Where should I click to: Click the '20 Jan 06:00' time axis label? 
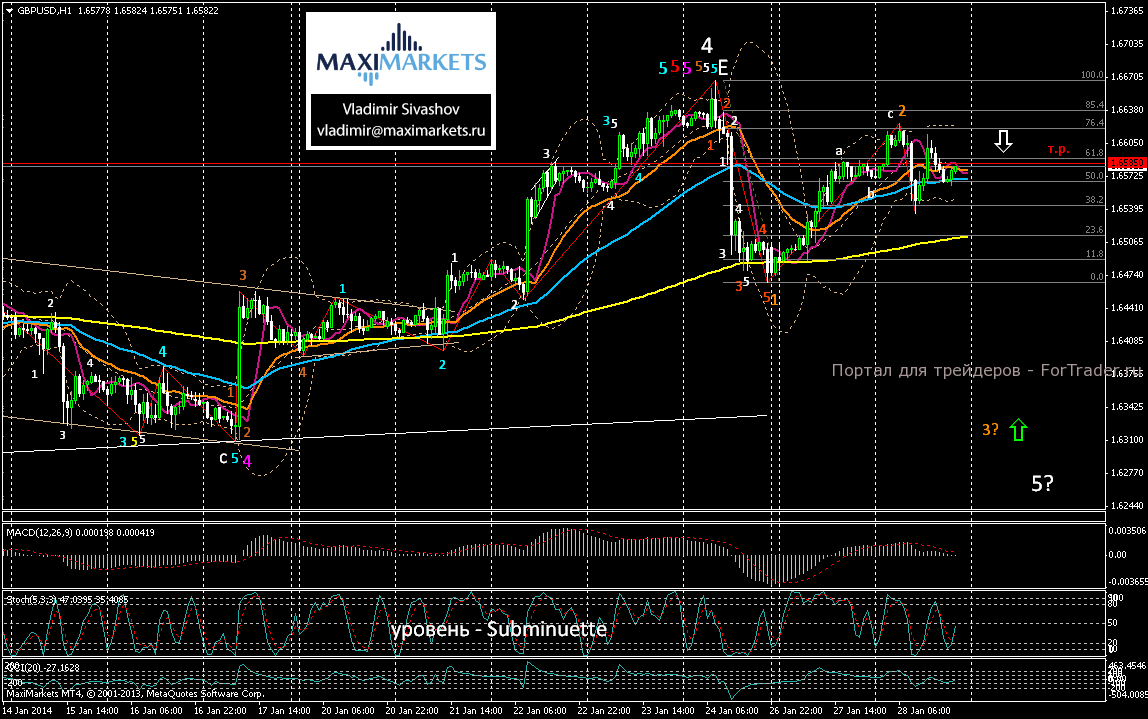[x=348, y=710]
